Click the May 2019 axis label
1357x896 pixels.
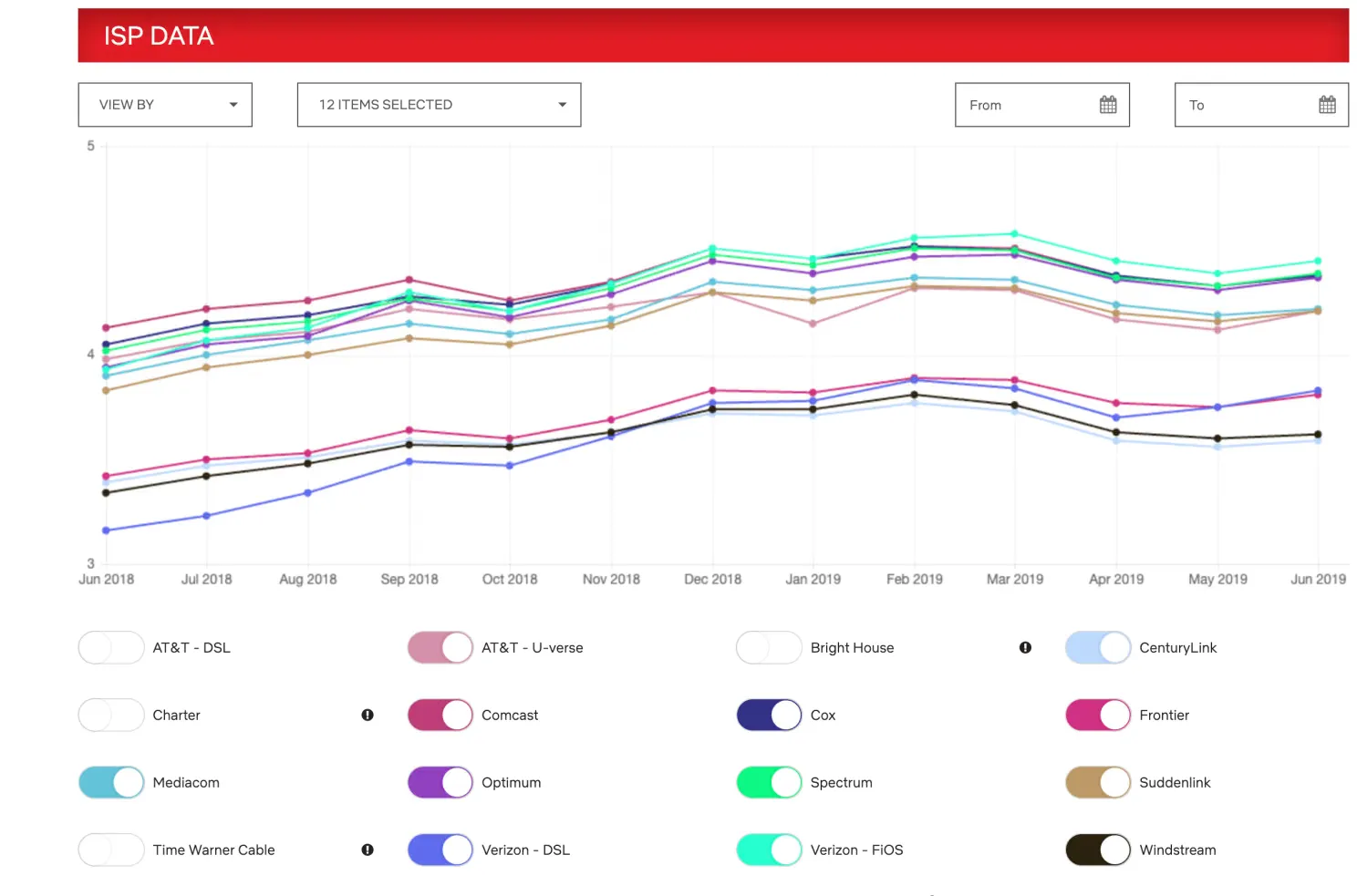coord(1218,580)
